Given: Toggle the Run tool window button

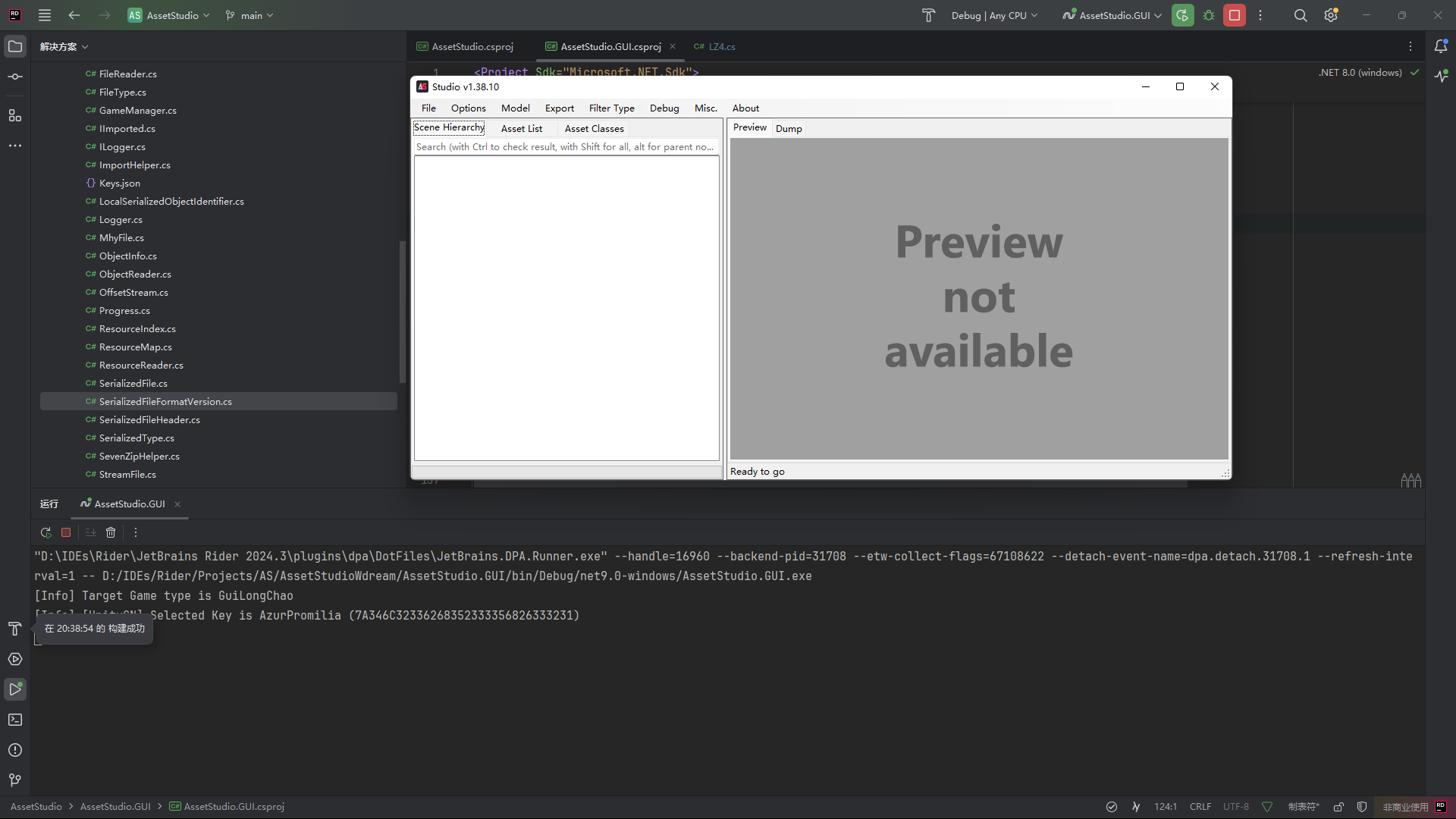Looking at the screenshot, I should [15, 689].
